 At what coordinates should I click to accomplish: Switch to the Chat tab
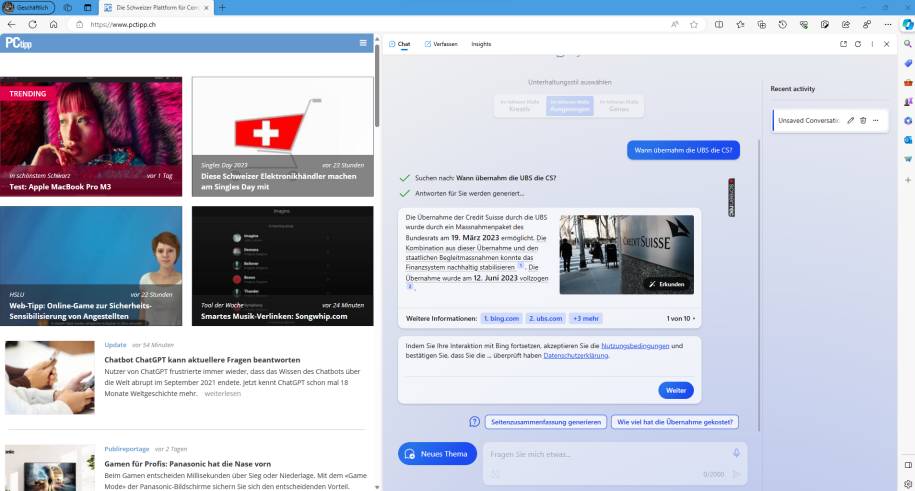click(x=400, y=44)
